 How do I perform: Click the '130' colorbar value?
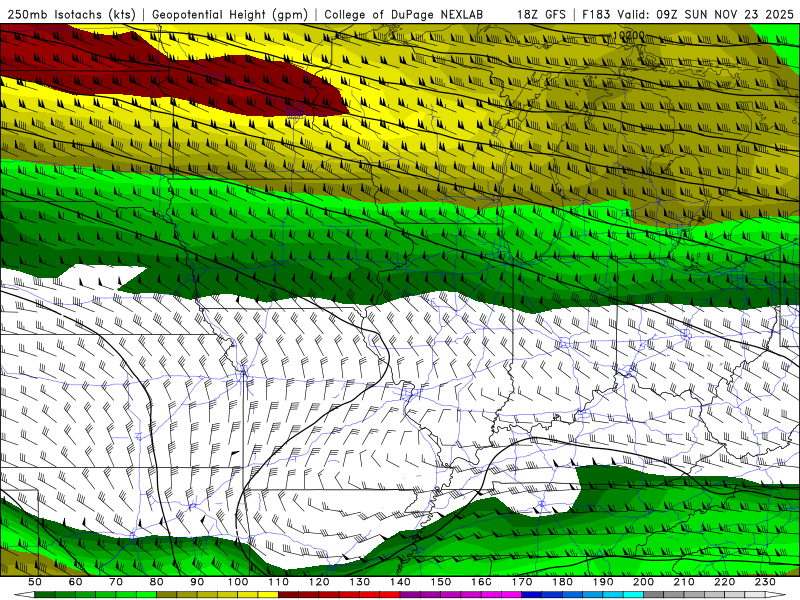(x=360, y=582)
